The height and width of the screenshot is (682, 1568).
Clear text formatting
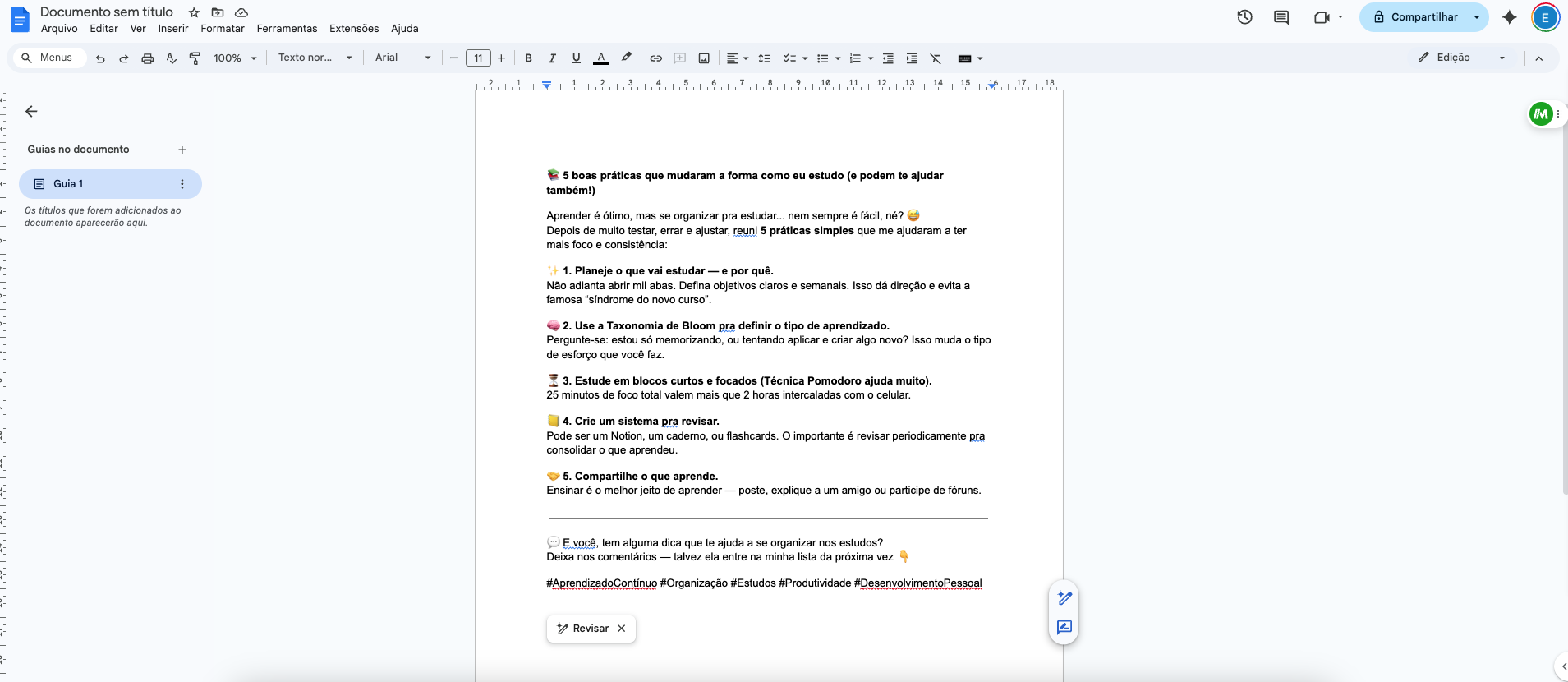(x=936, y=58)
